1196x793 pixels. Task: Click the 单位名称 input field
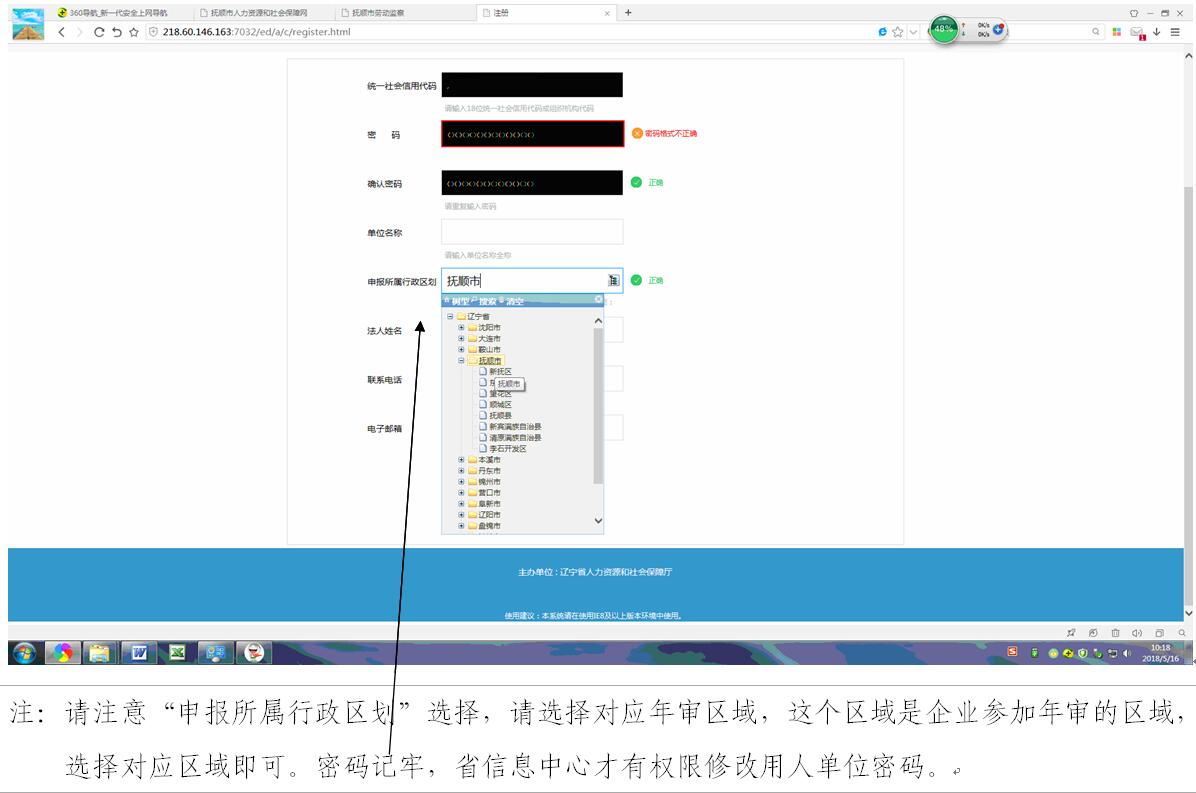[x=532, y=232]
